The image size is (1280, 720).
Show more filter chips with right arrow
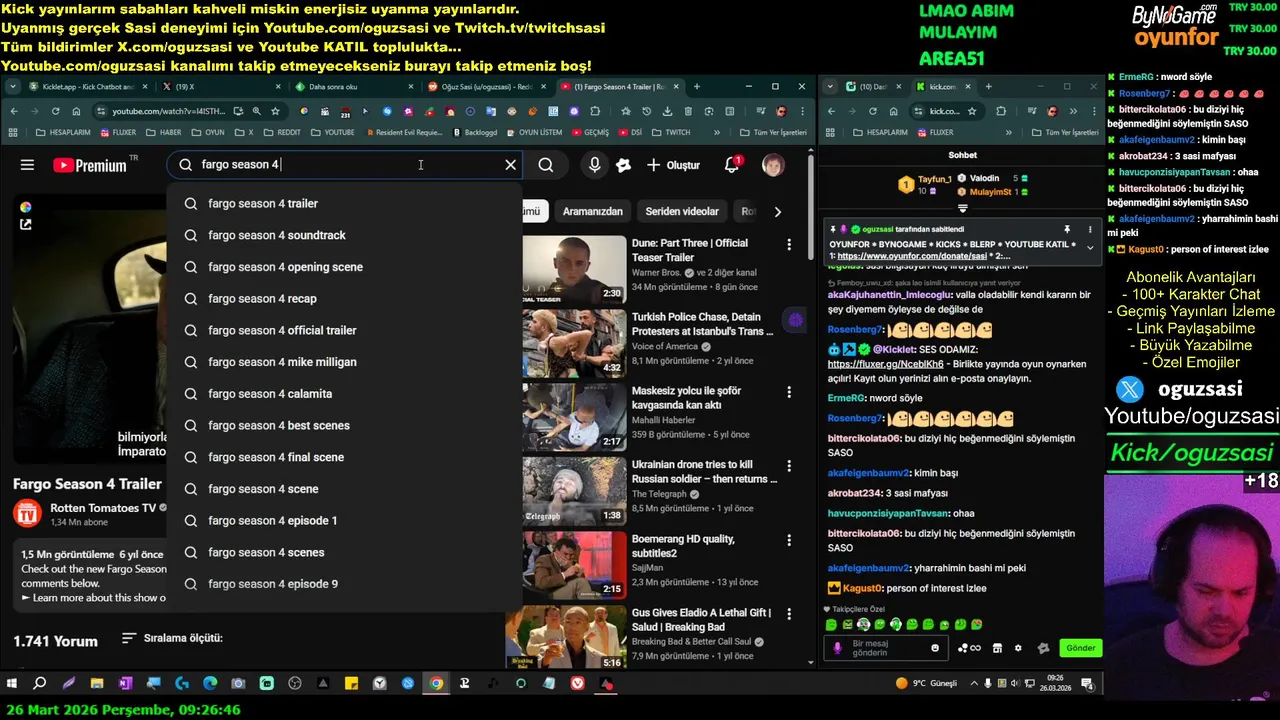(777, 211)
